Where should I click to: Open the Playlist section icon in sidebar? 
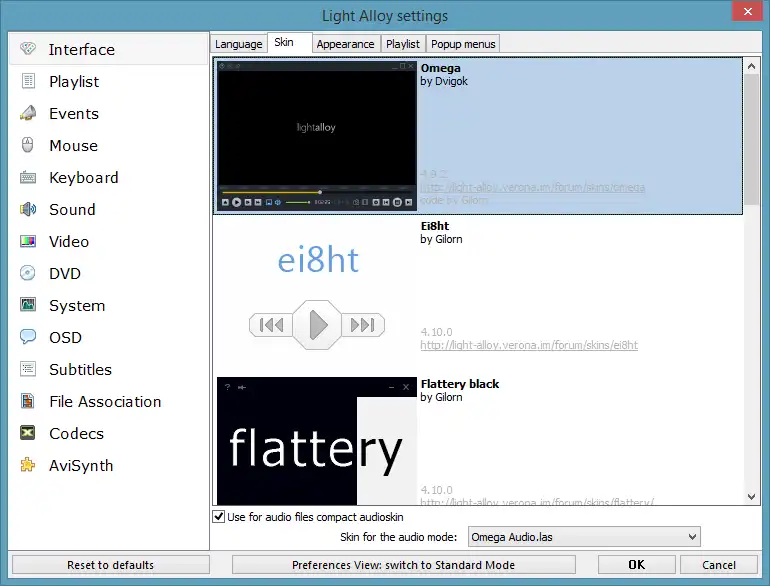point(28,81)
